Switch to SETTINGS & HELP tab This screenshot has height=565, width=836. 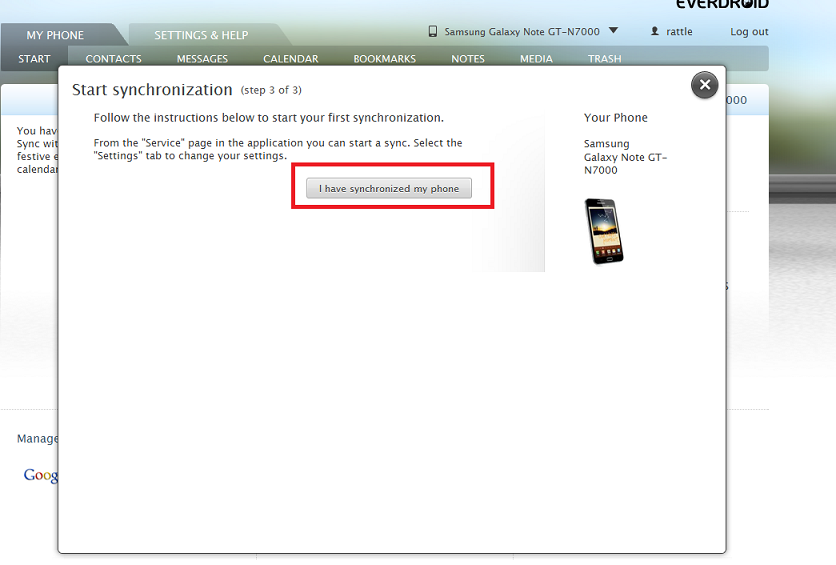(201, 35)
